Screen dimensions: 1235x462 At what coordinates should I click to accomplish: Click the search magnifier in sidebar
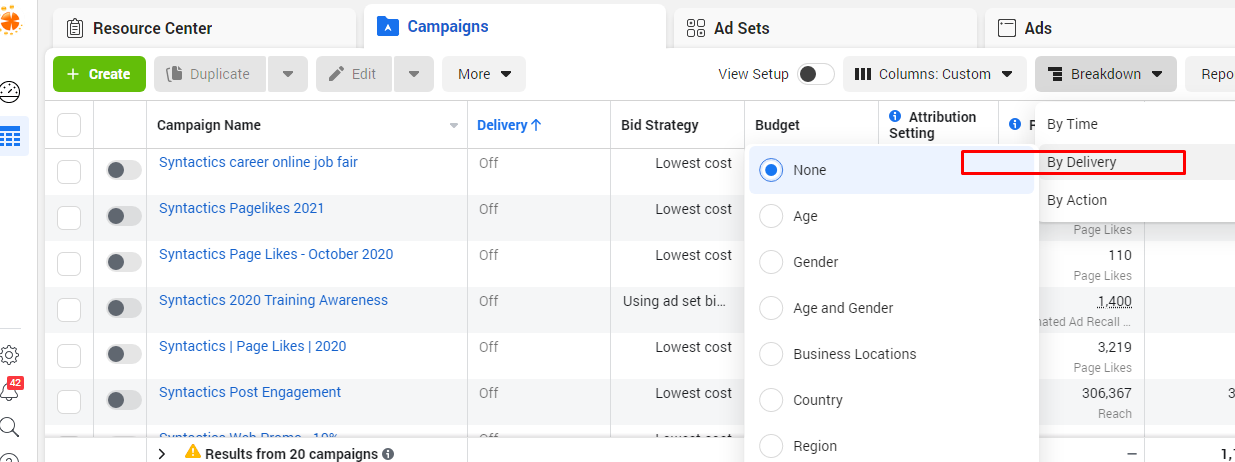coord(10,427)
